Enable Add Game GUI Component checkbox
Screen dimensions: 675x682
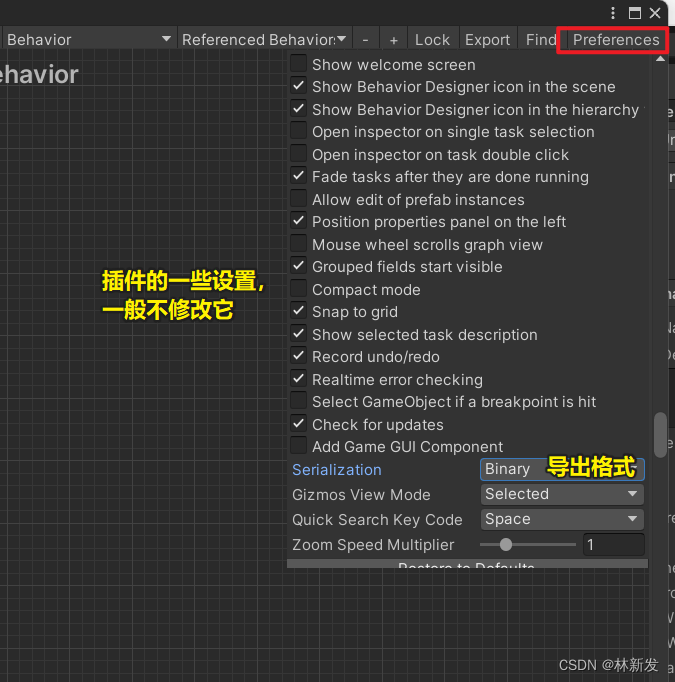tap(299, 446)
